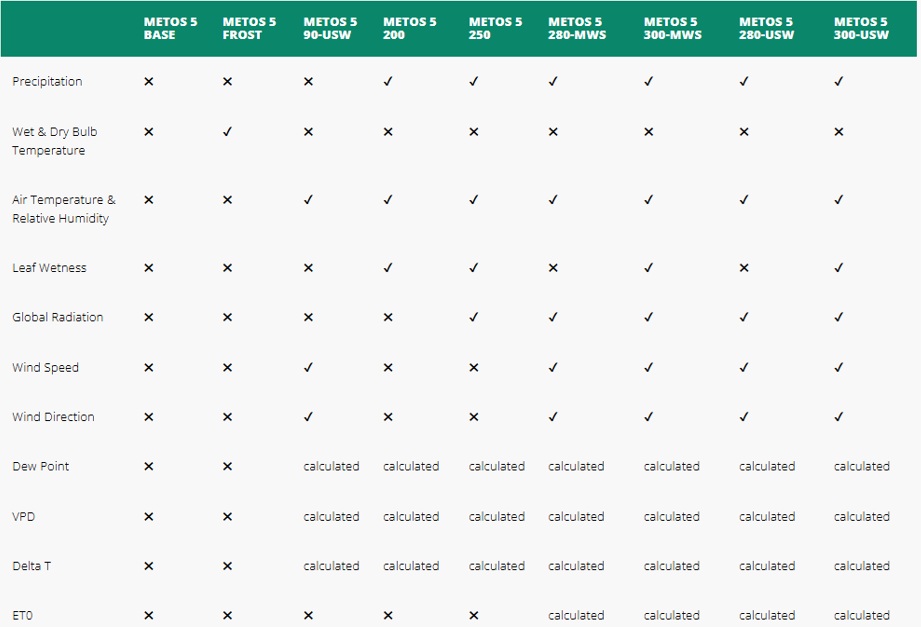Click Dew Point 'calculated' under METOS 5 250
Screen dimensions: 921x627
[x=497, y=467]
